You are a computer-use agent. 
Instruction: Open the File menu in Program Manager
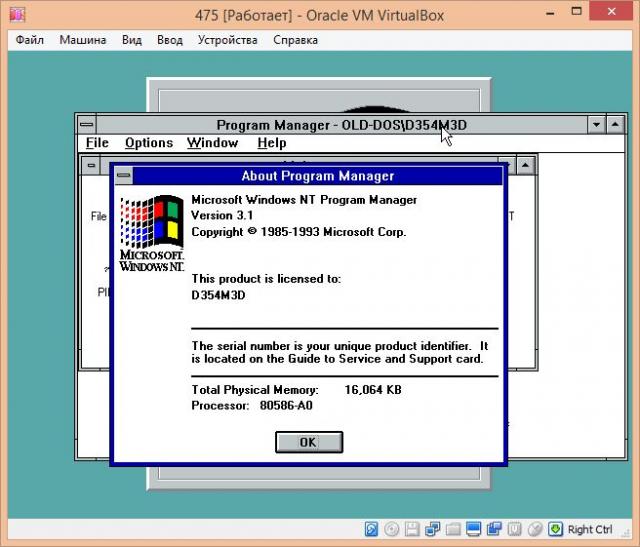tap(97, 143)
